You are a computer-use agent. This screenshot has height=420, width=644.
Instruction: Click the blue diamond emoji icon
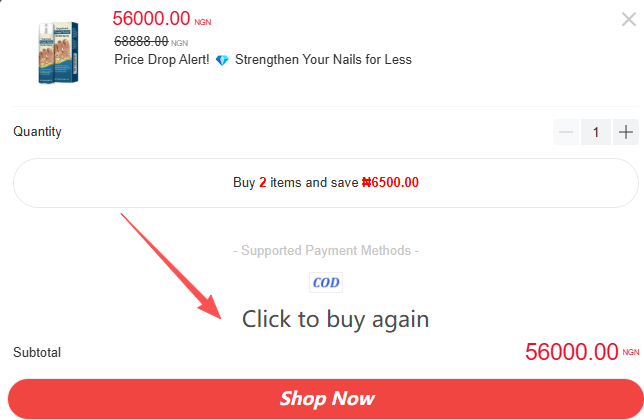click(x=222, y=60)
